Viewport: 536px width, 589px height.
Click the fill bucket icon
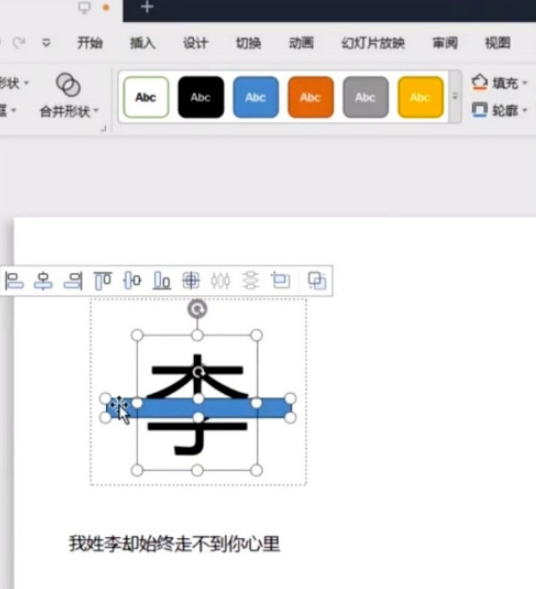(480, 82)
